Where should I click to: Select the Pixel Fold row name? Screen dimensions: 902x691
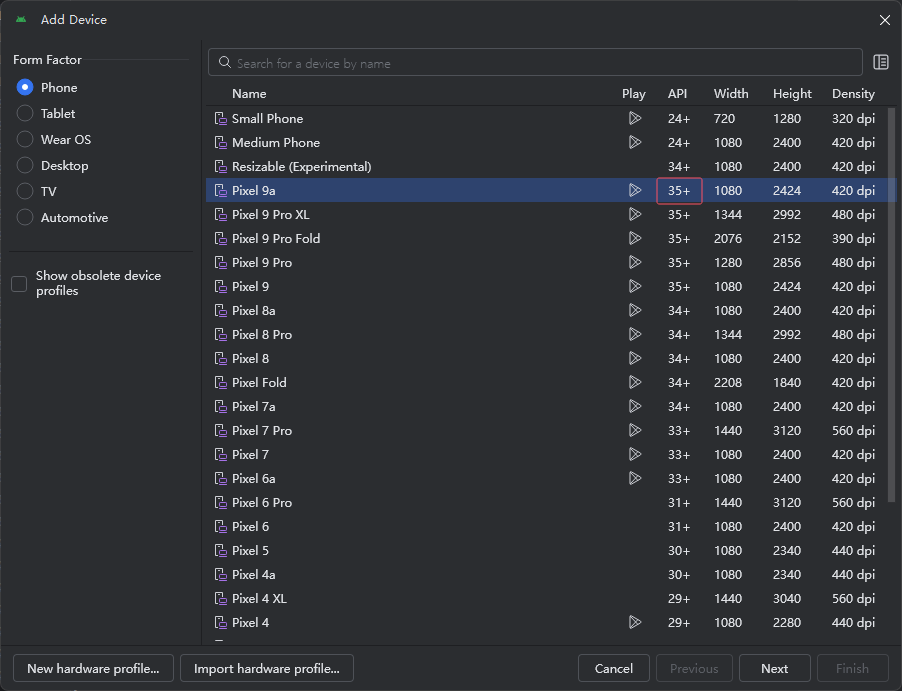click(x=259, y=383)
